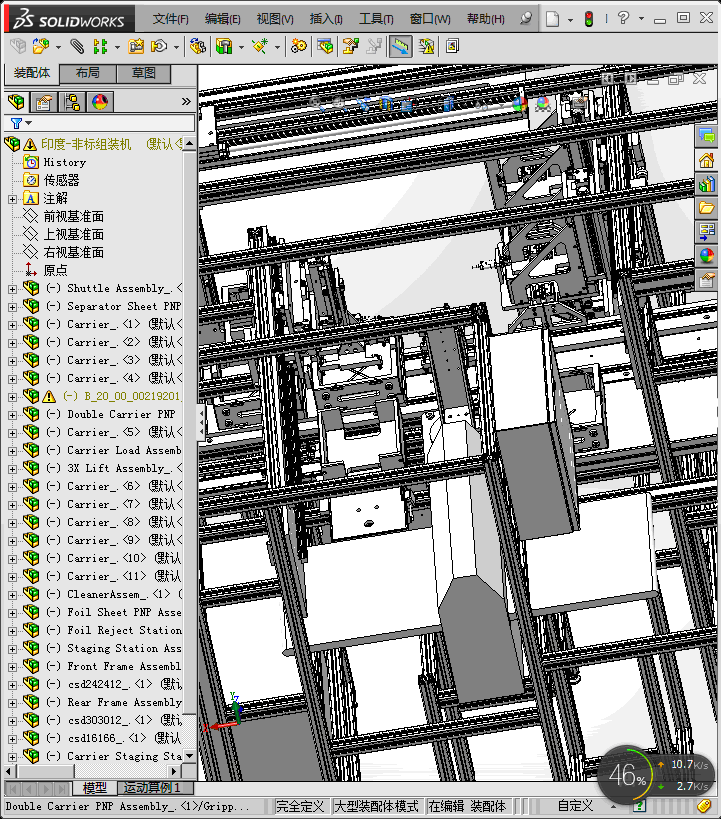
Task: Click the Show Hidden Components icon
Action: (197, 46)
